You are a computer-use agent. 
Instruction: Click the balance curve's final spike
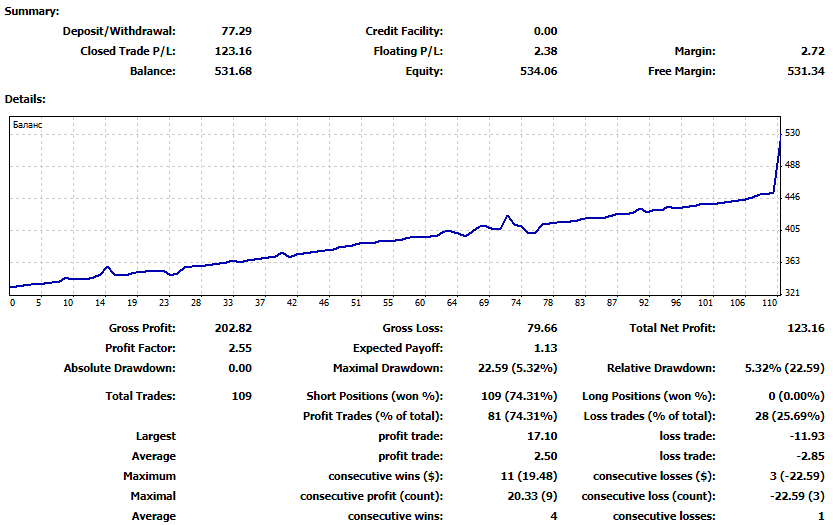pyautogui.click(x=777, y=162)
